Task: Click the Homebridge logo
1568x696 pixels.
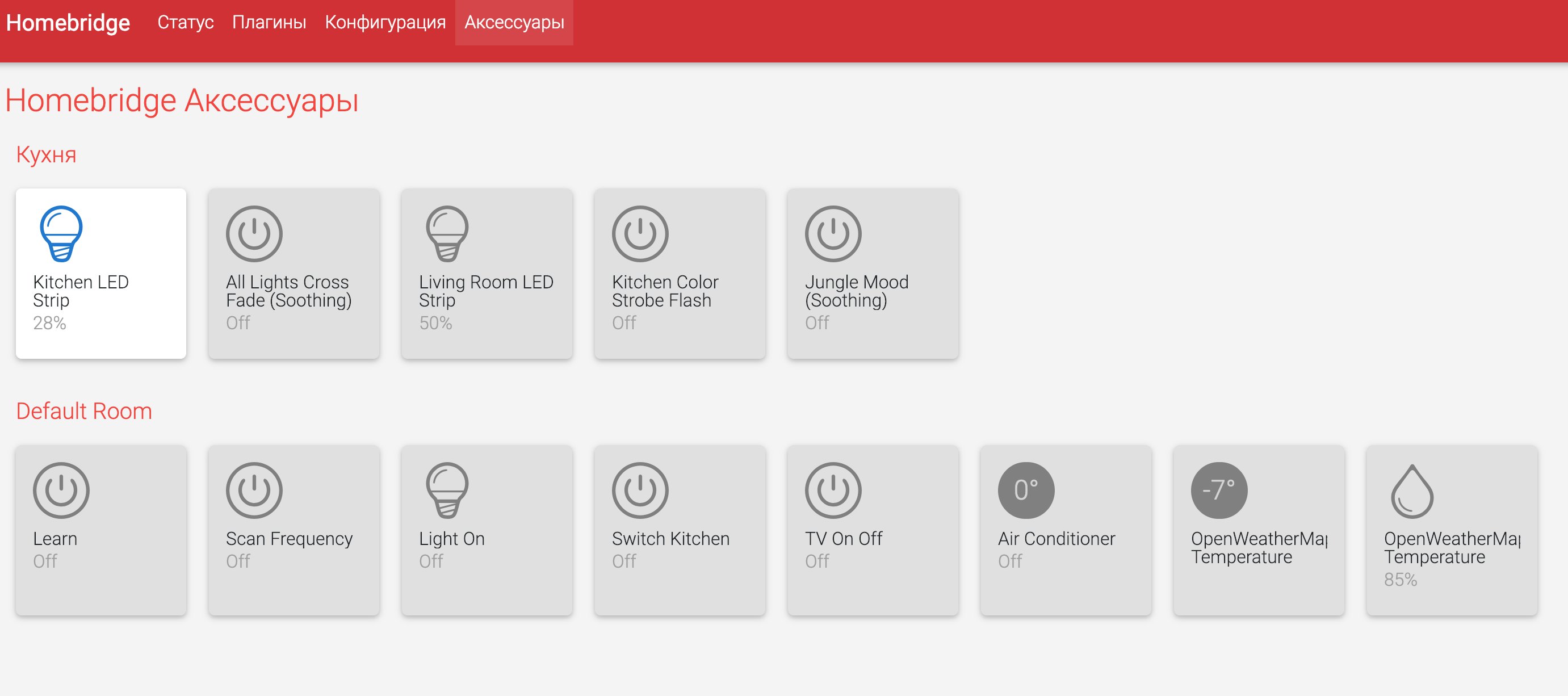Action: click(67, 23)
